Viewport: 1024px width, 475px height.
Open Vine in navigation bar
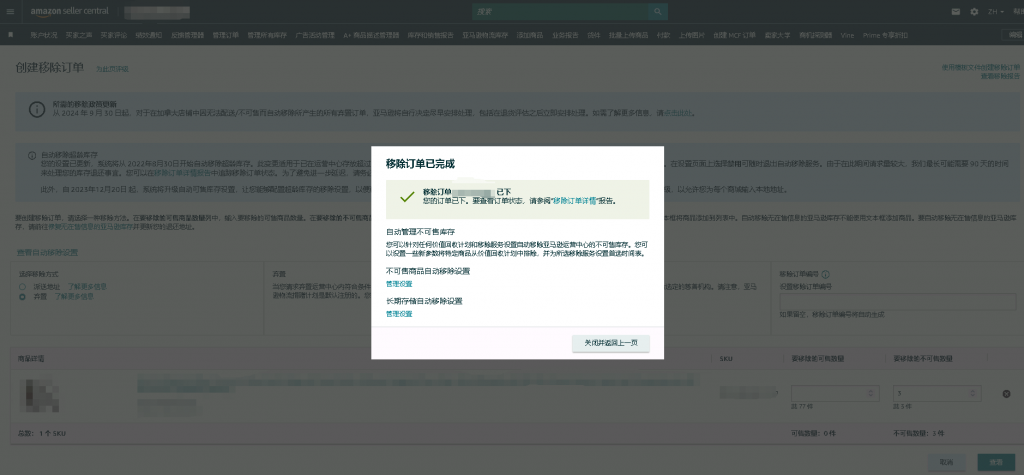847,35
